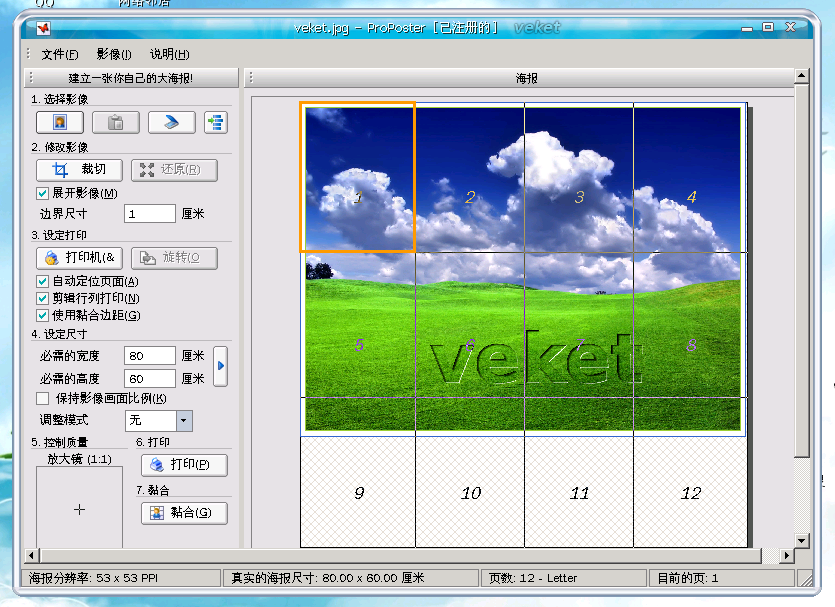Open the 调整模式 dropdown
Image resolution: width=835 pixels, height=607 pixels.
tap(184, 421)
